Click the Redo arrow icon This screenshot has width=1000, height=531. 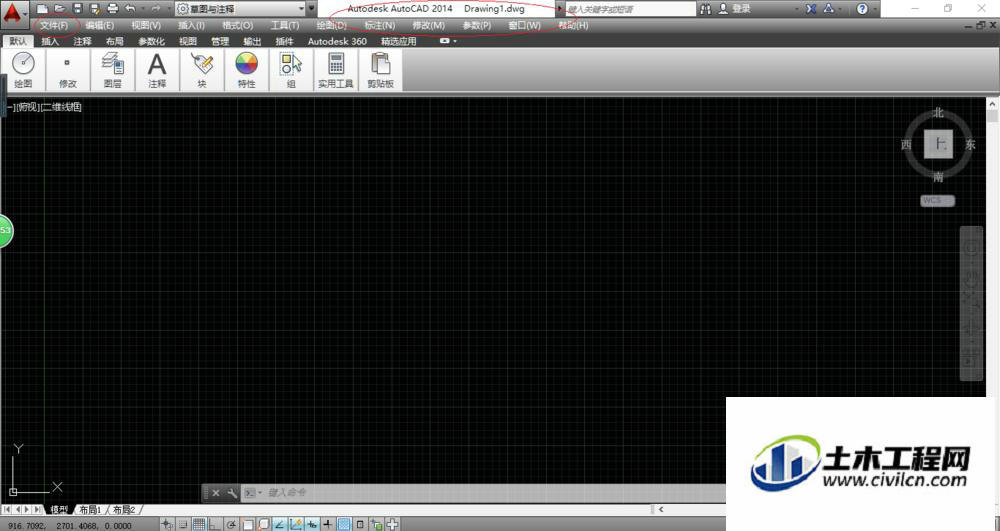[156, 9]
